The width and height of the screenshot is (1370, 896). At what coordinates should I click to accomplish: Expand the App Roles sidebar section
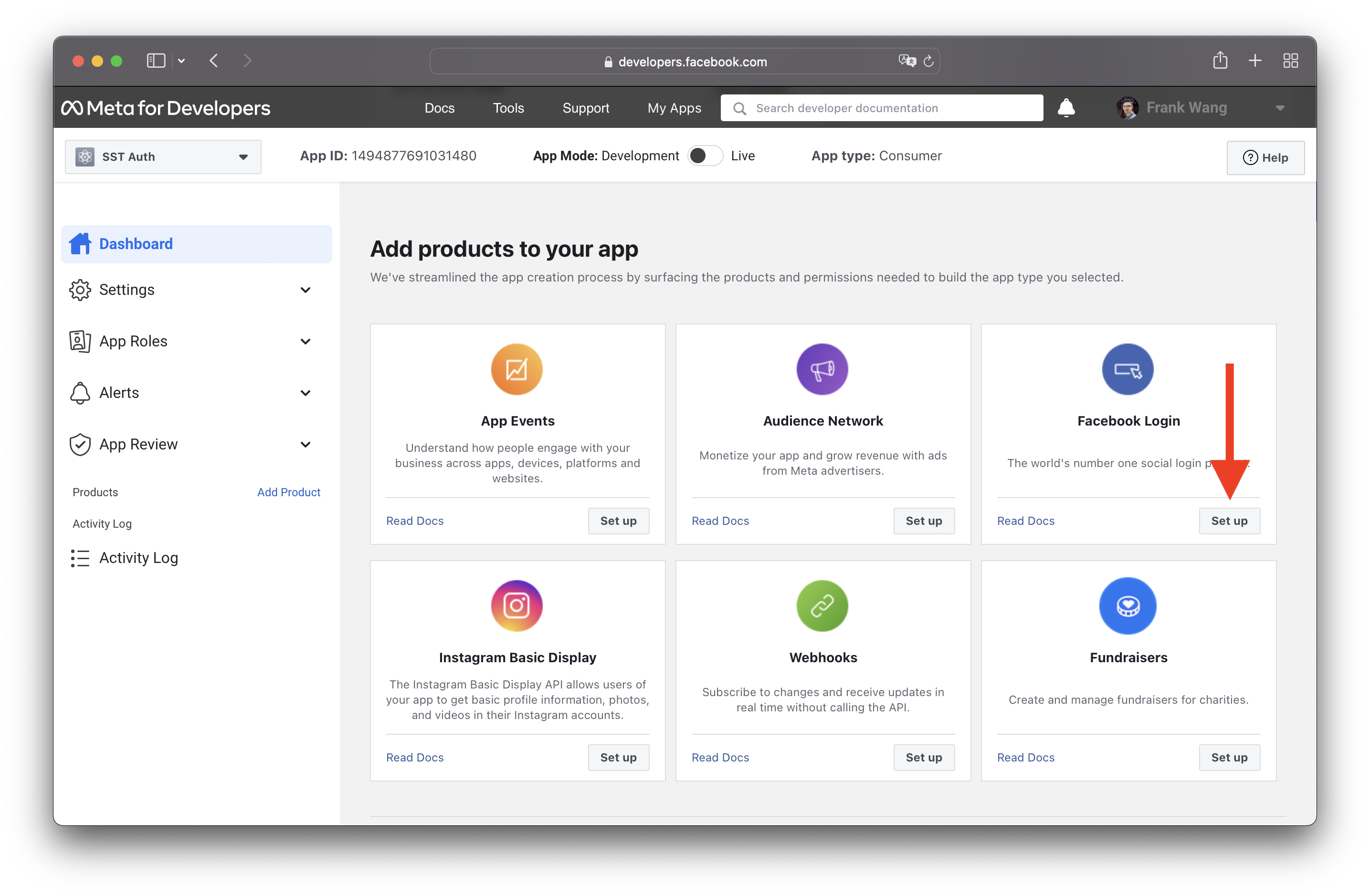[306, 341]
